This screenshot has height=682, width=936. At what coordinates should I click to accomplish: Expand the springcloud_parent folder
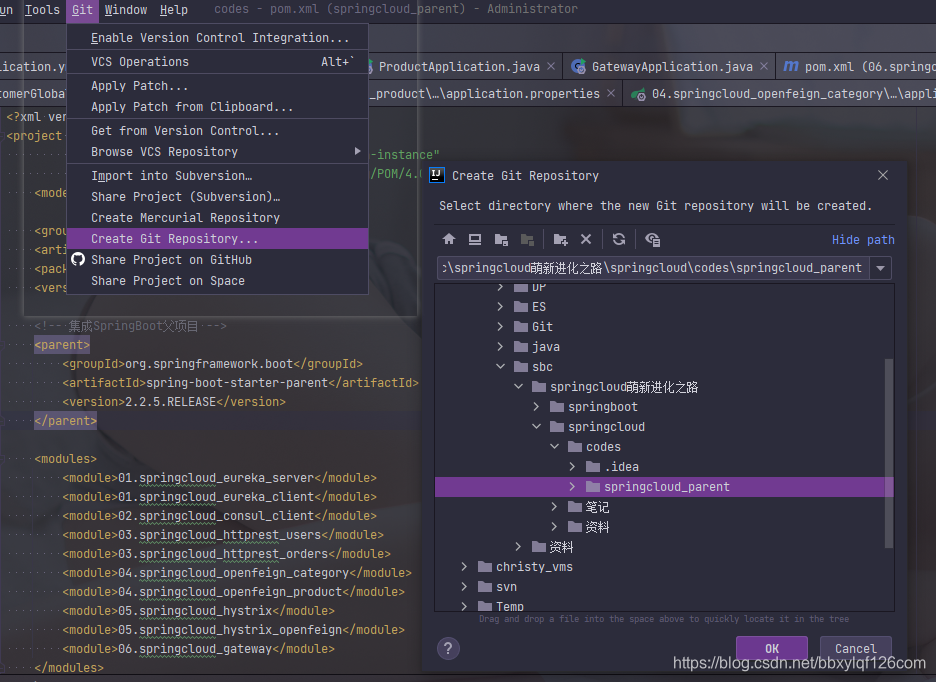572,487
